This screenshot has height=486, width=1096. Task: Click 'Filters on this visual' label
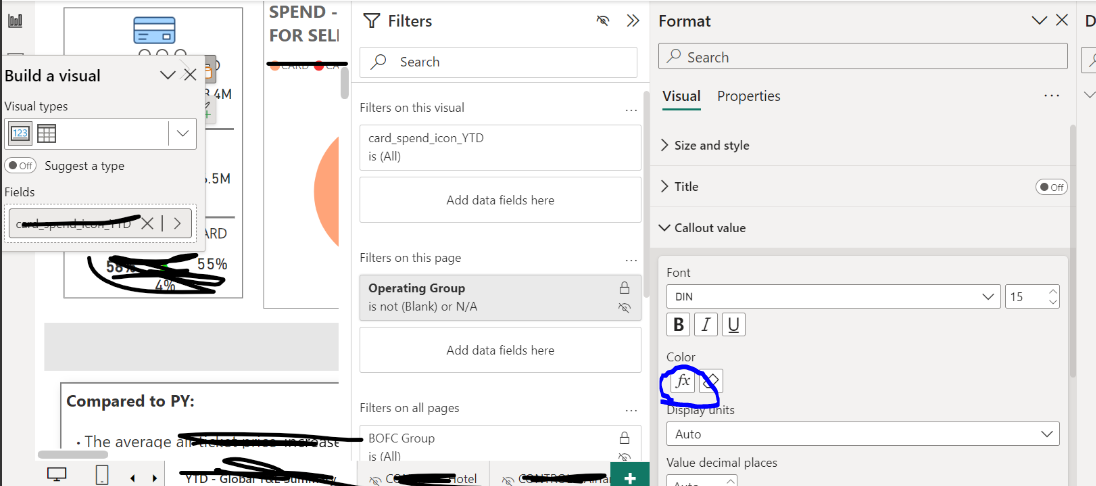click(412, 108)
